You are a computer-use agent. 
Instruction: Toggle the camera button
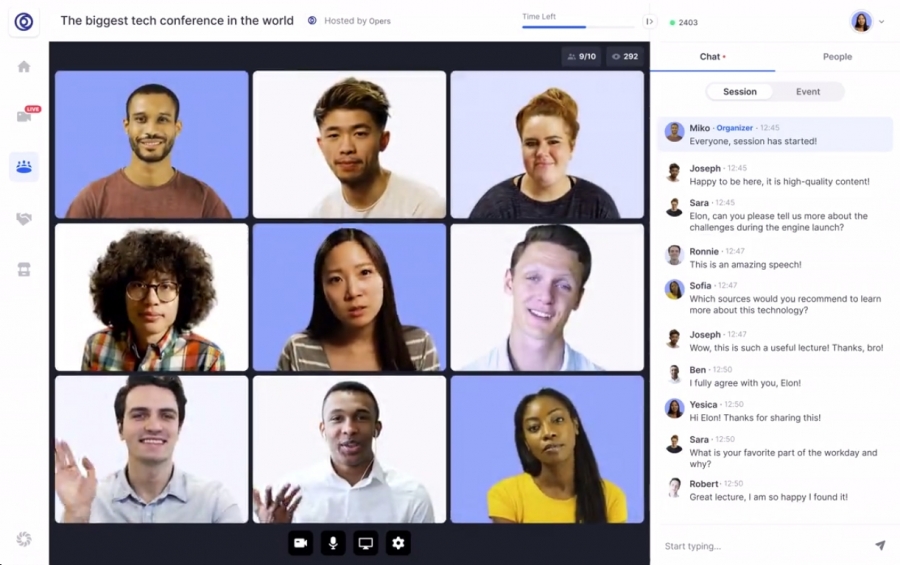pyautogui.click(x=300, y=543)
